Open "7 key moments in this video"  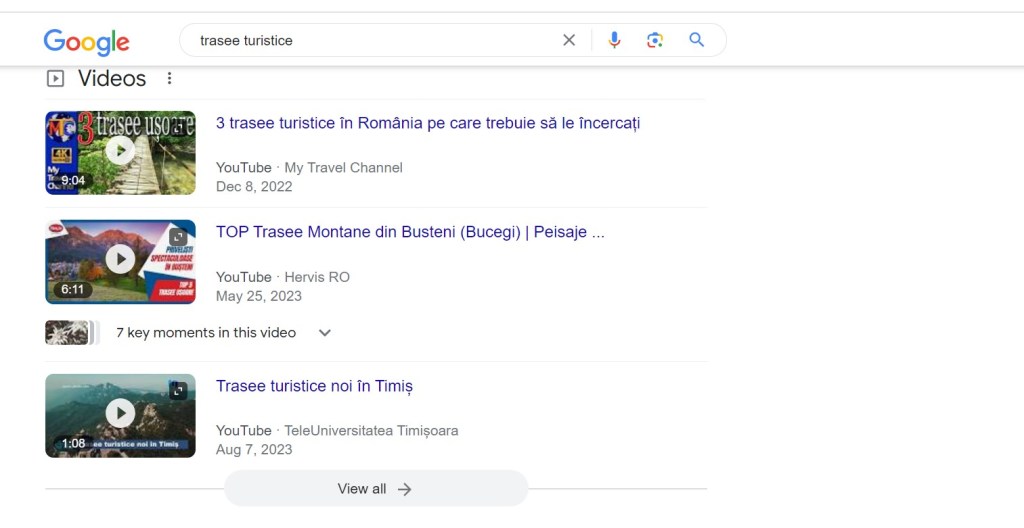(x=206, y=333)
